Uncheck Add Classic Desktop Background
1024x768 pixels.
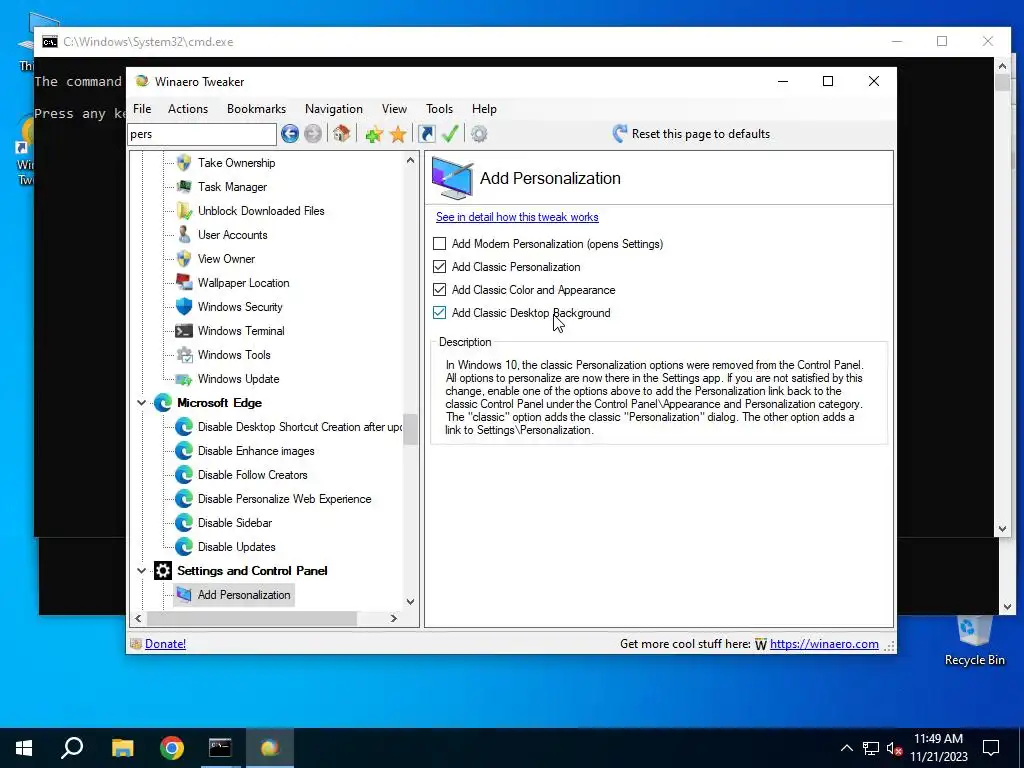tap(440, 313)
